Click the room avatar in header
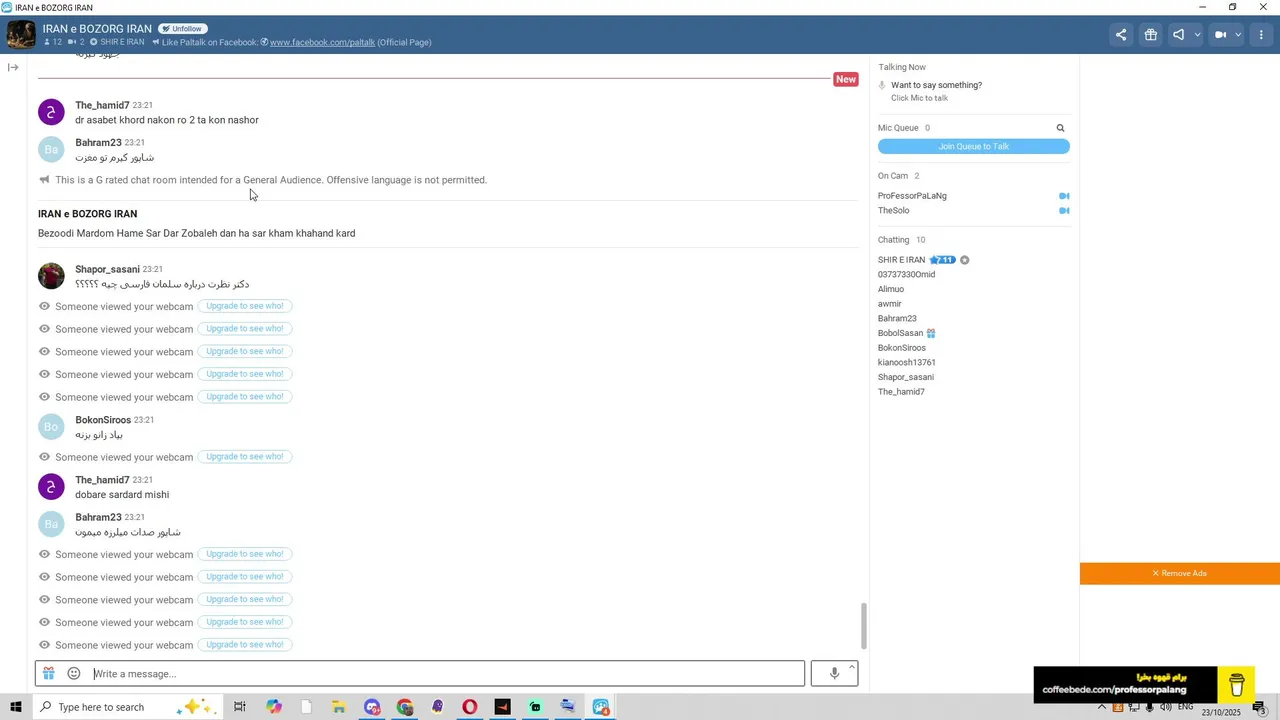Viewport: 1280px width, 720px height. (x=21, y=35)
